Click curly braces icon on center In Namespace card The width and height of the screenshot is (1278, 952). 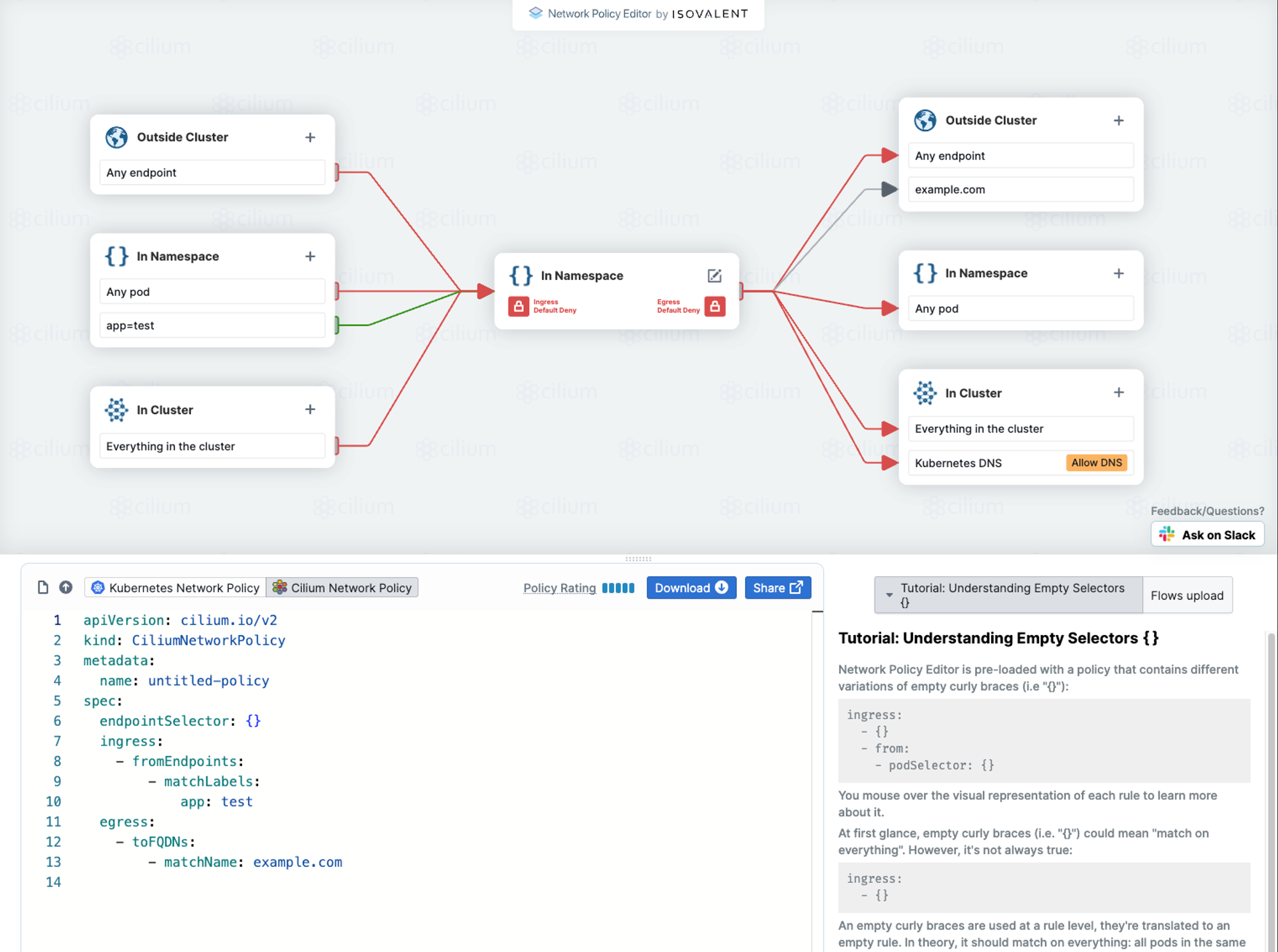521,275
